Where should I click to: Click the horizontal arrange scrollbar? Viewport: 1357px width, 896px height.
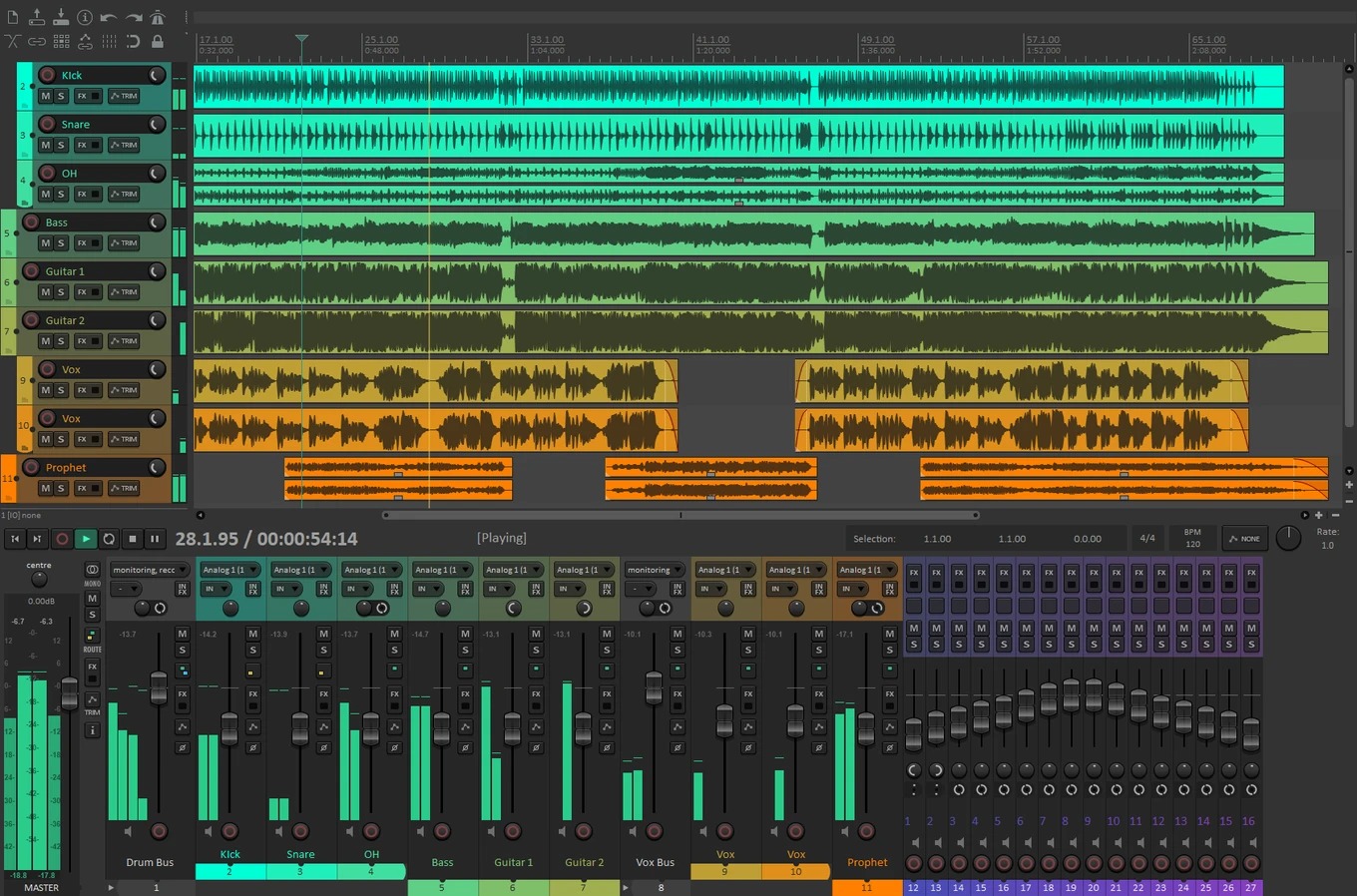(681, 515)
